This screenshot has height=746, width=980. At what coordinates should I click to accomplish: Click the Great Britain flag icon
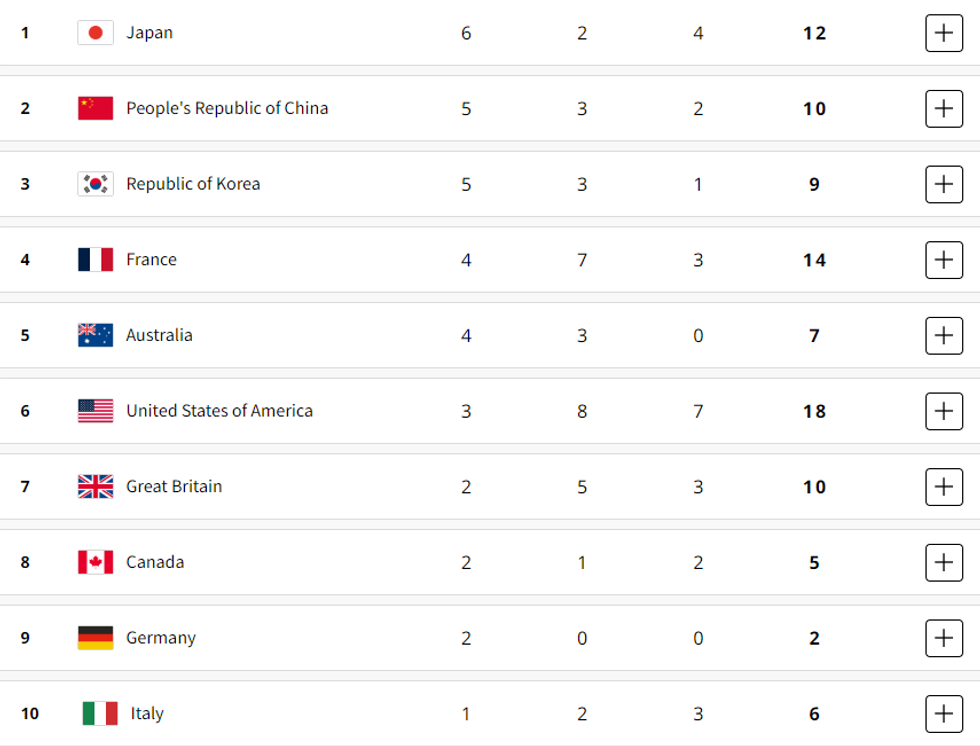point(96,487)
